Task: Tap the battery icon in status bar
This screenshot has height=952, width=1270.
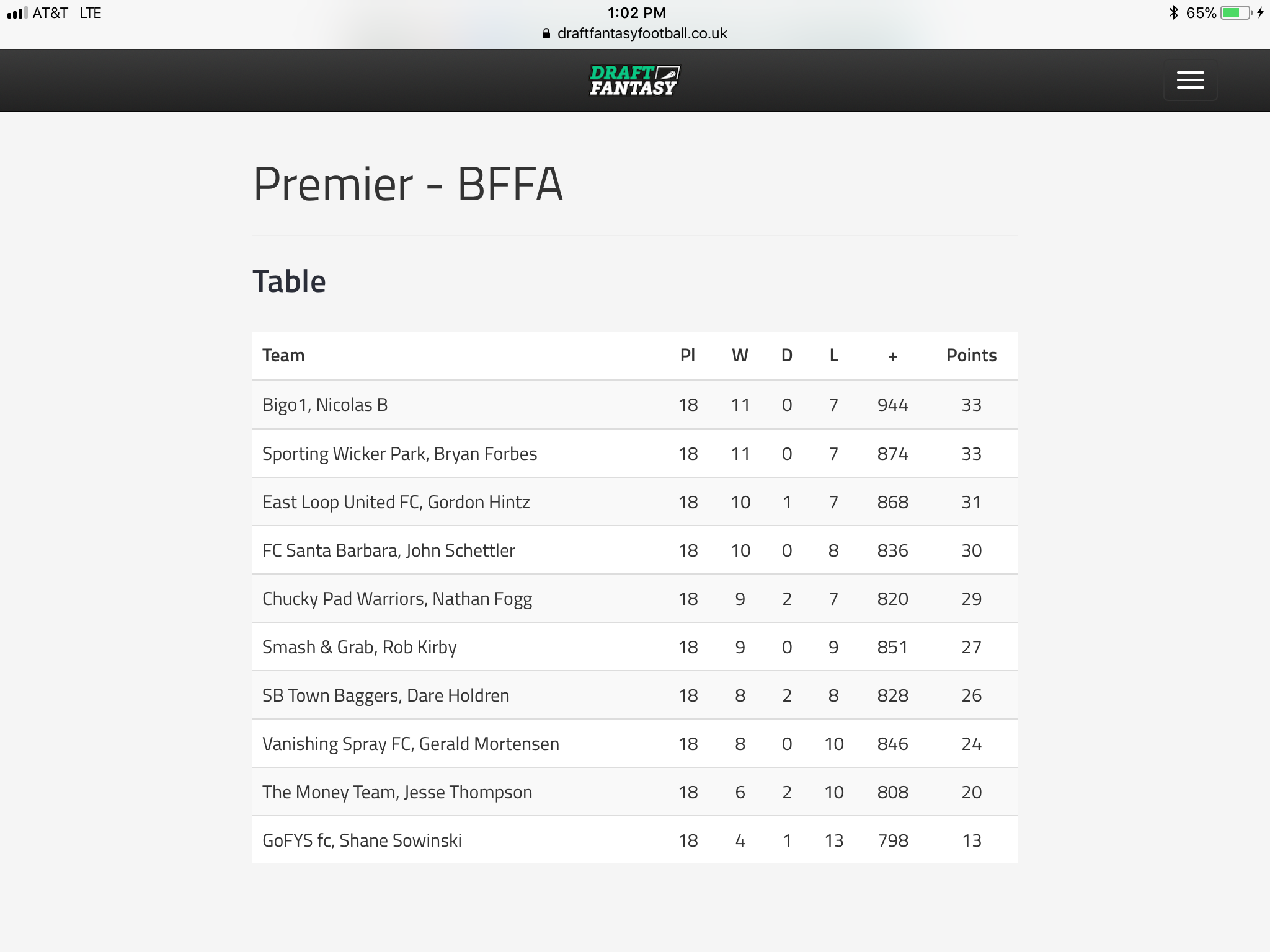Action: tap(1237, 13)
